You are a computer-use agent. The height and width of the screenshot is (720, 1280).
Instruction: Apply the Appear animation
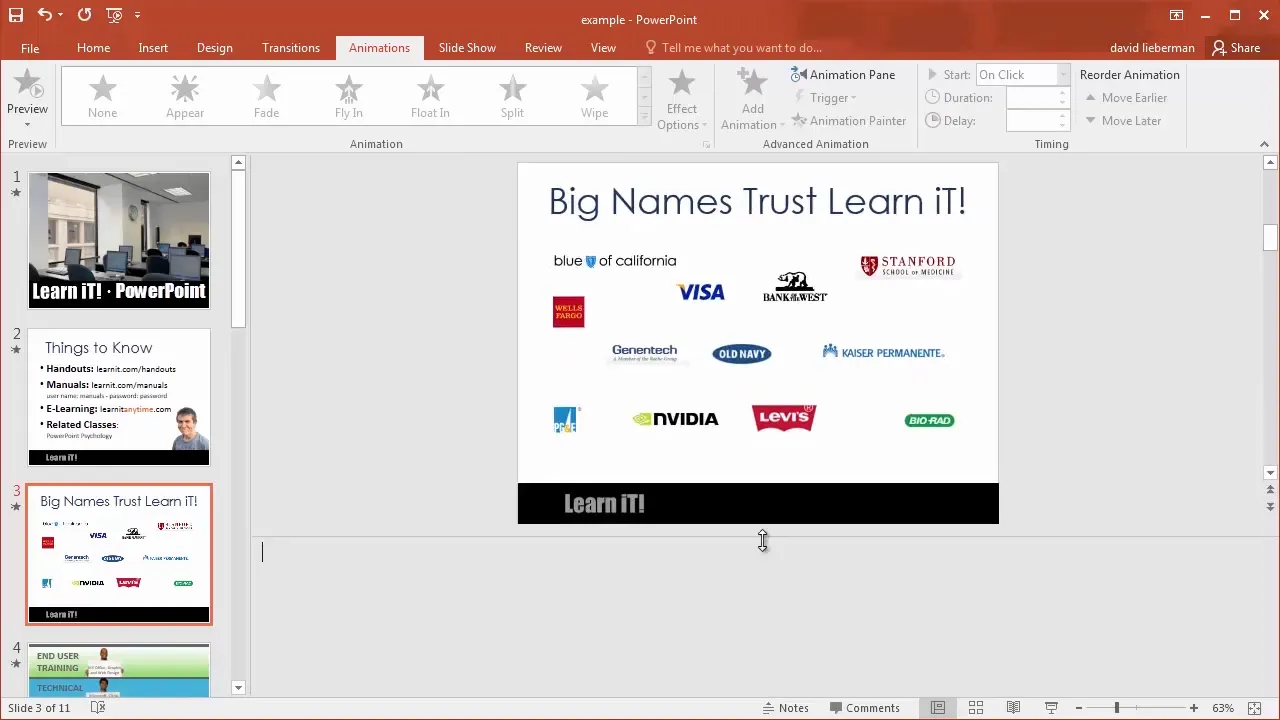pyautogui.click(x=184, y=96)
